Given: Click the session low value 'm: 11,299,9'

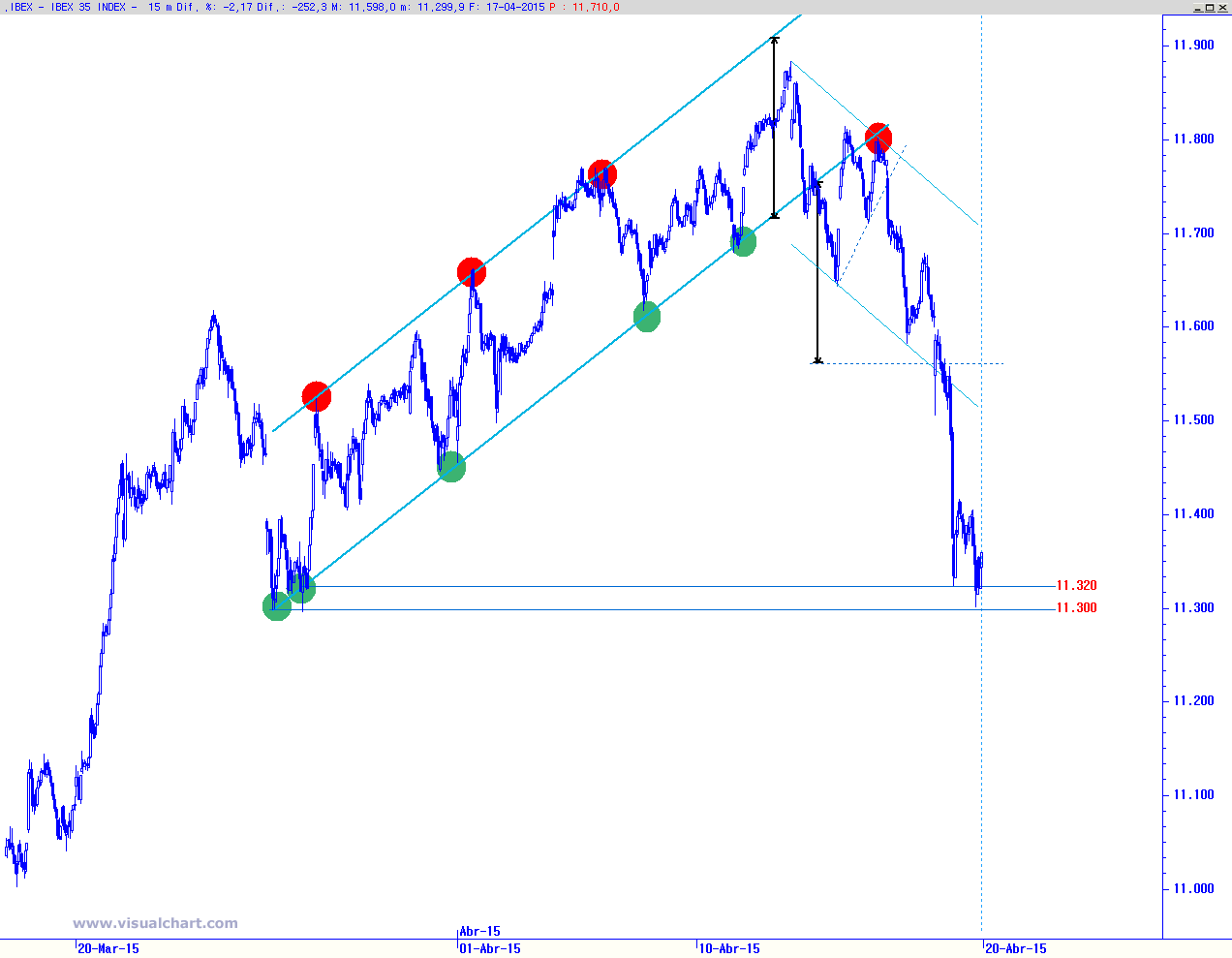Looking at the screenshot, I should (433, 7).
